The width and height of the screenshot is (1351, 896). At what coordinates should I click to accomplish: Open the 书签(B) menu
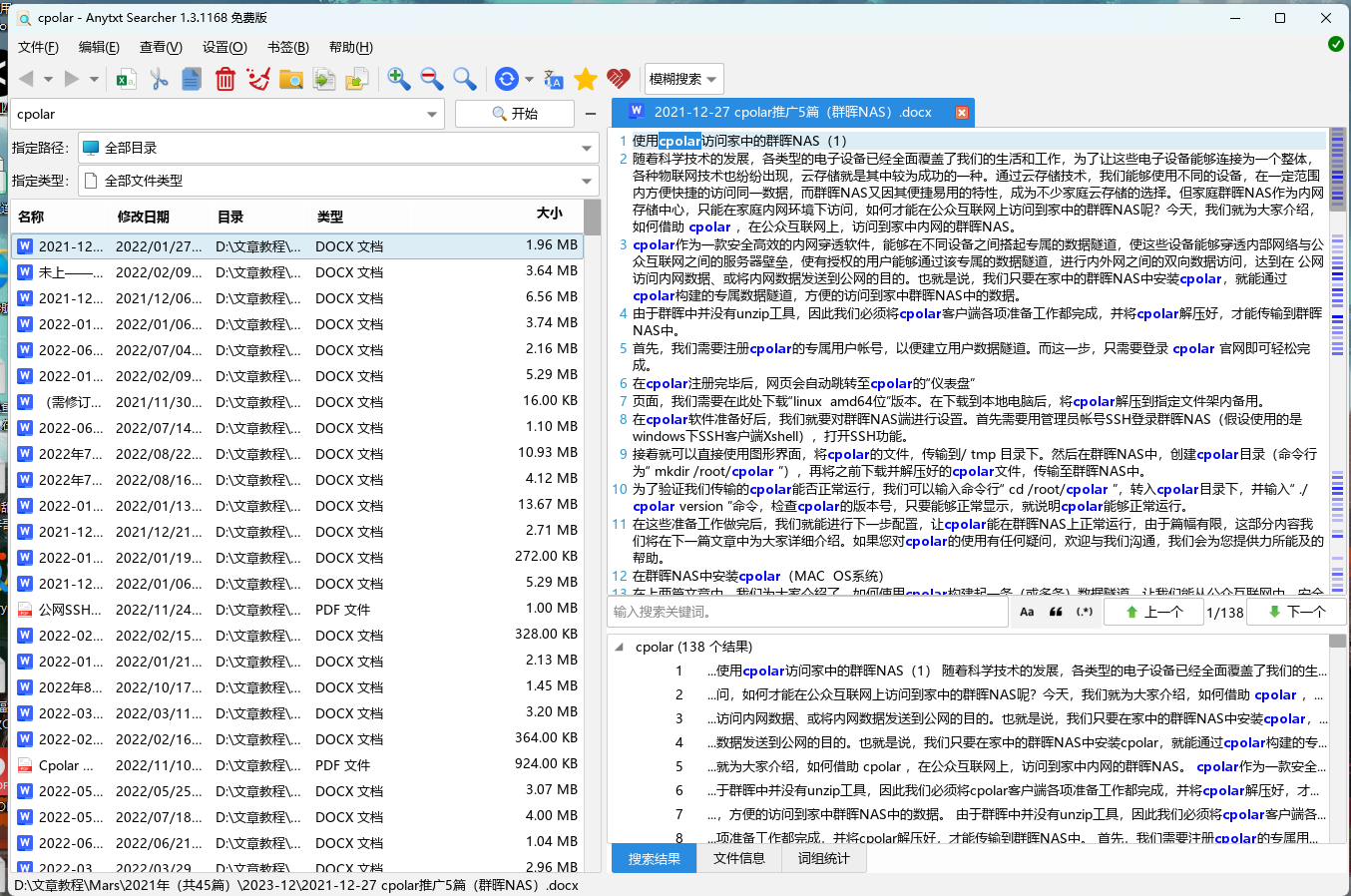tap(288, 47)
